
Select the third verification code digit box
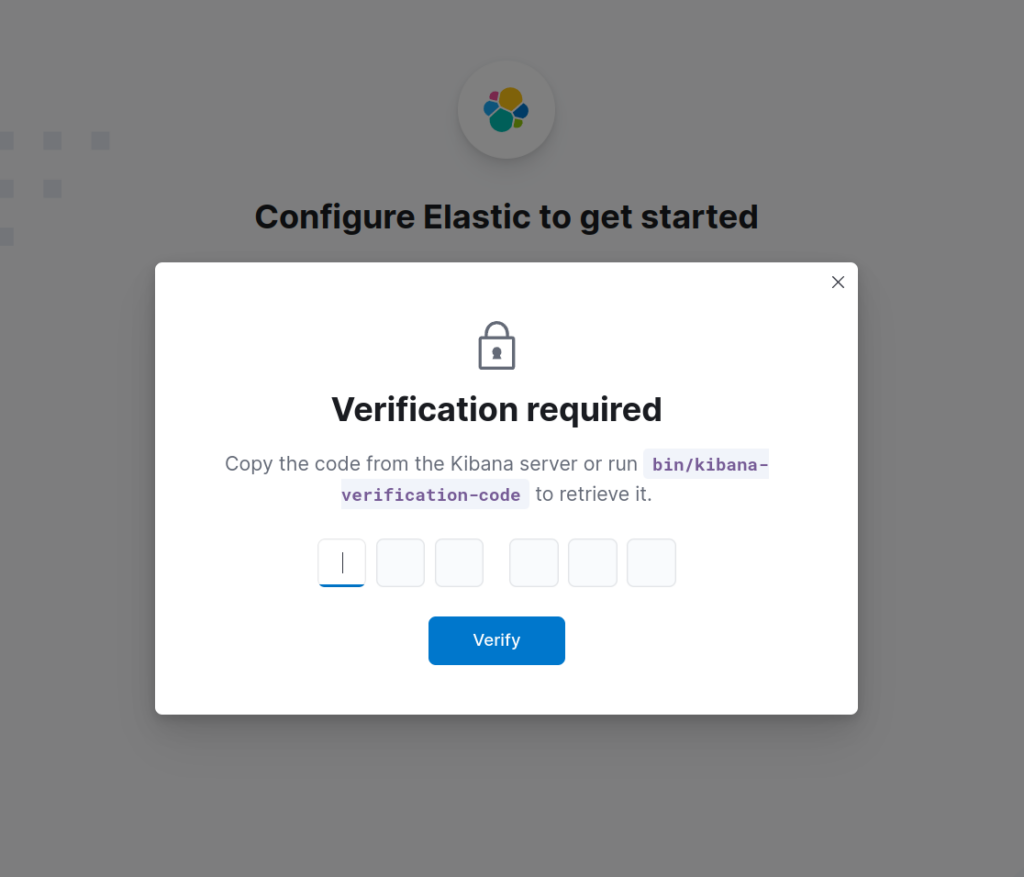pyautogui.click(x=459, y=563)
